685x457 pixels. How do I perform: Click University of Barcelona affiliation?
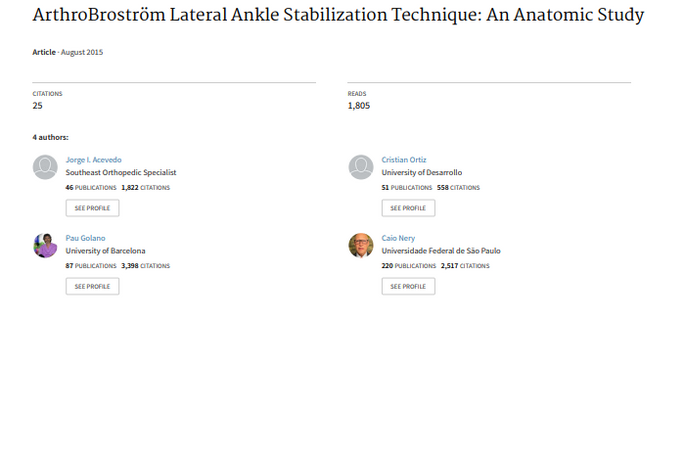pos(105,251)
